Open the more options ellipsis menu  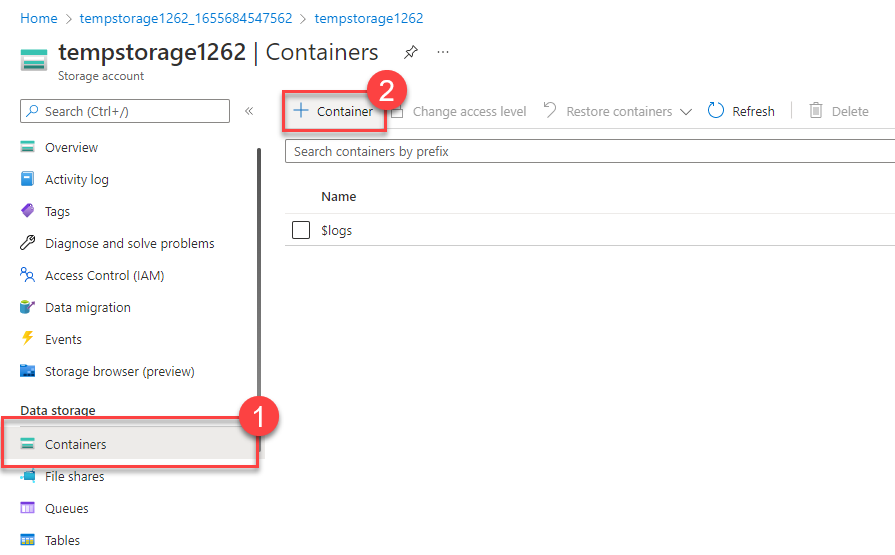click(x=443, y=52)
